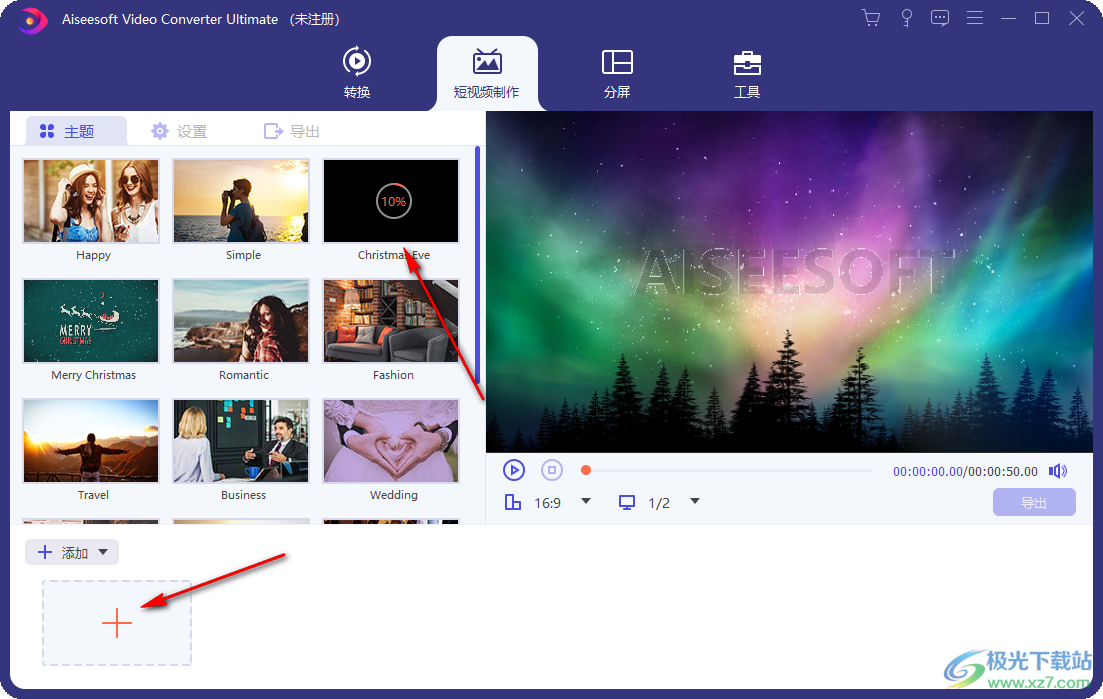
Task: Open the hamburger menu icon
Action: pyautogui.click(x=974, y=18)
